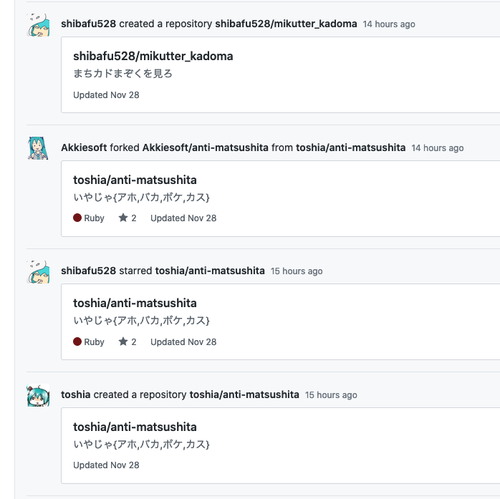This screenshot has width=500, height=499.
Task: Click the Ruby language dot in the forked card
Action: (x=77, y=218)
